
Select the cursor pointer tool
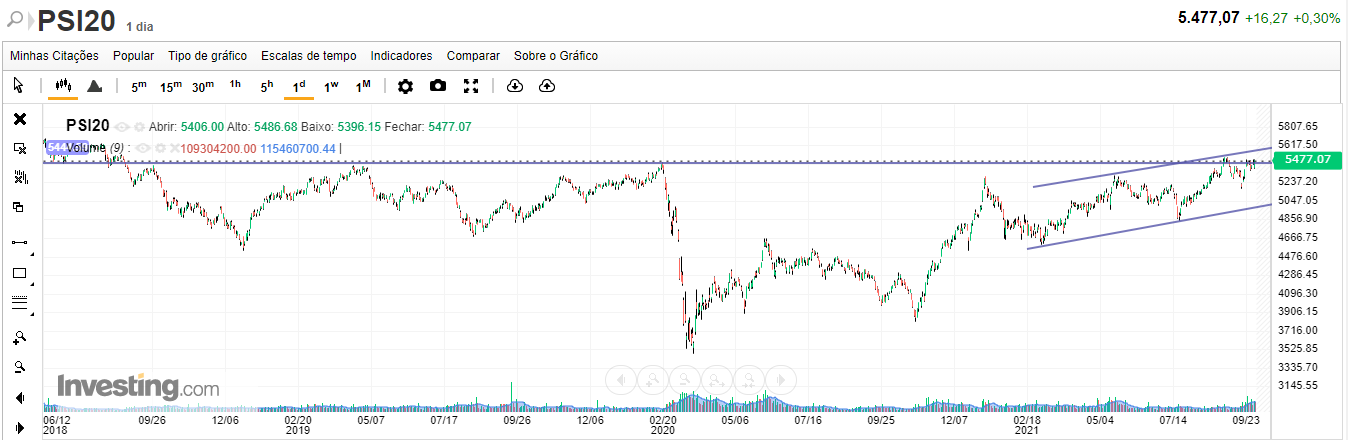click(19, 86)
